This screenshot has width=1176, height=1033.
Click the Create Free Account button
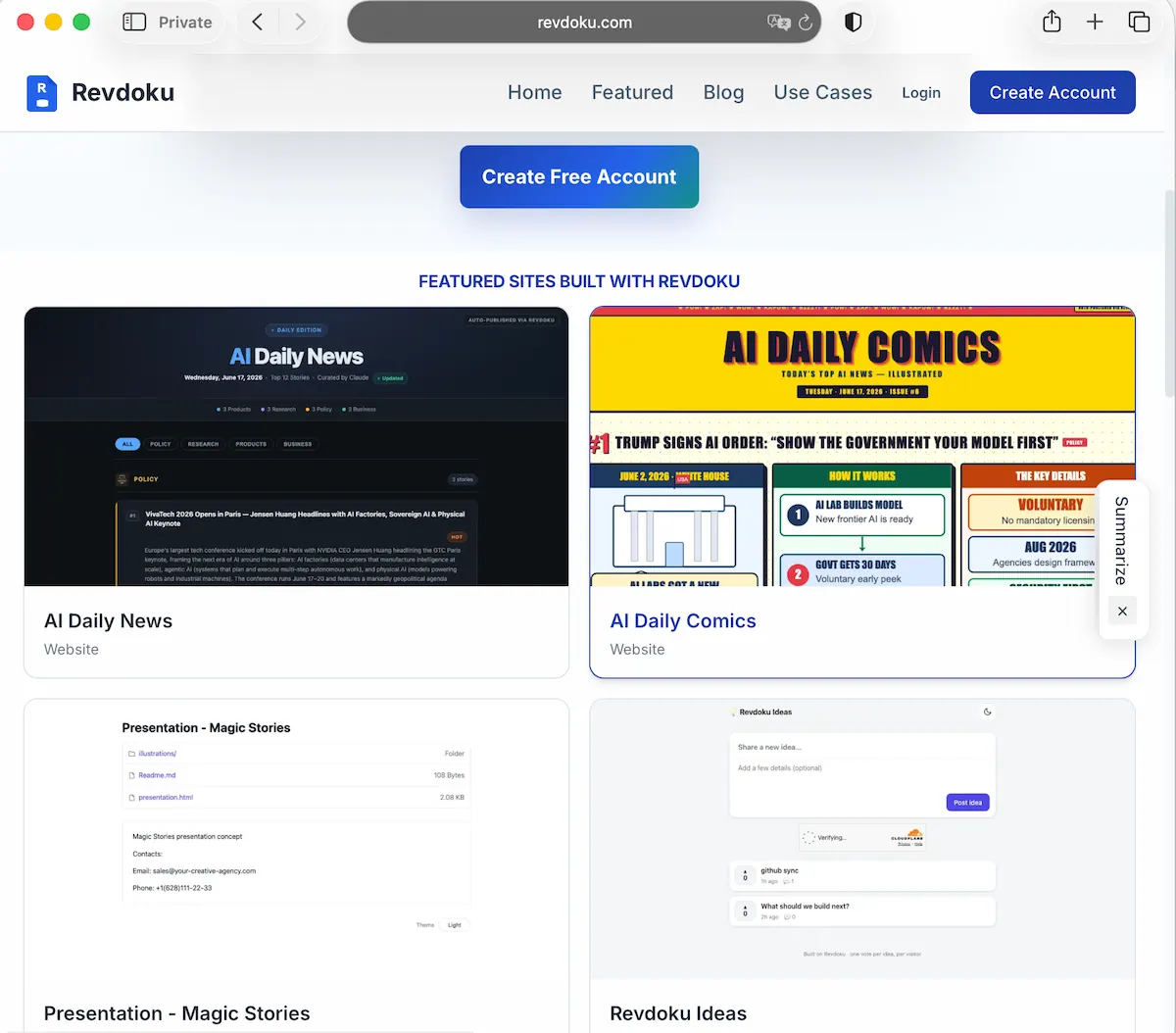coord(579,176)
